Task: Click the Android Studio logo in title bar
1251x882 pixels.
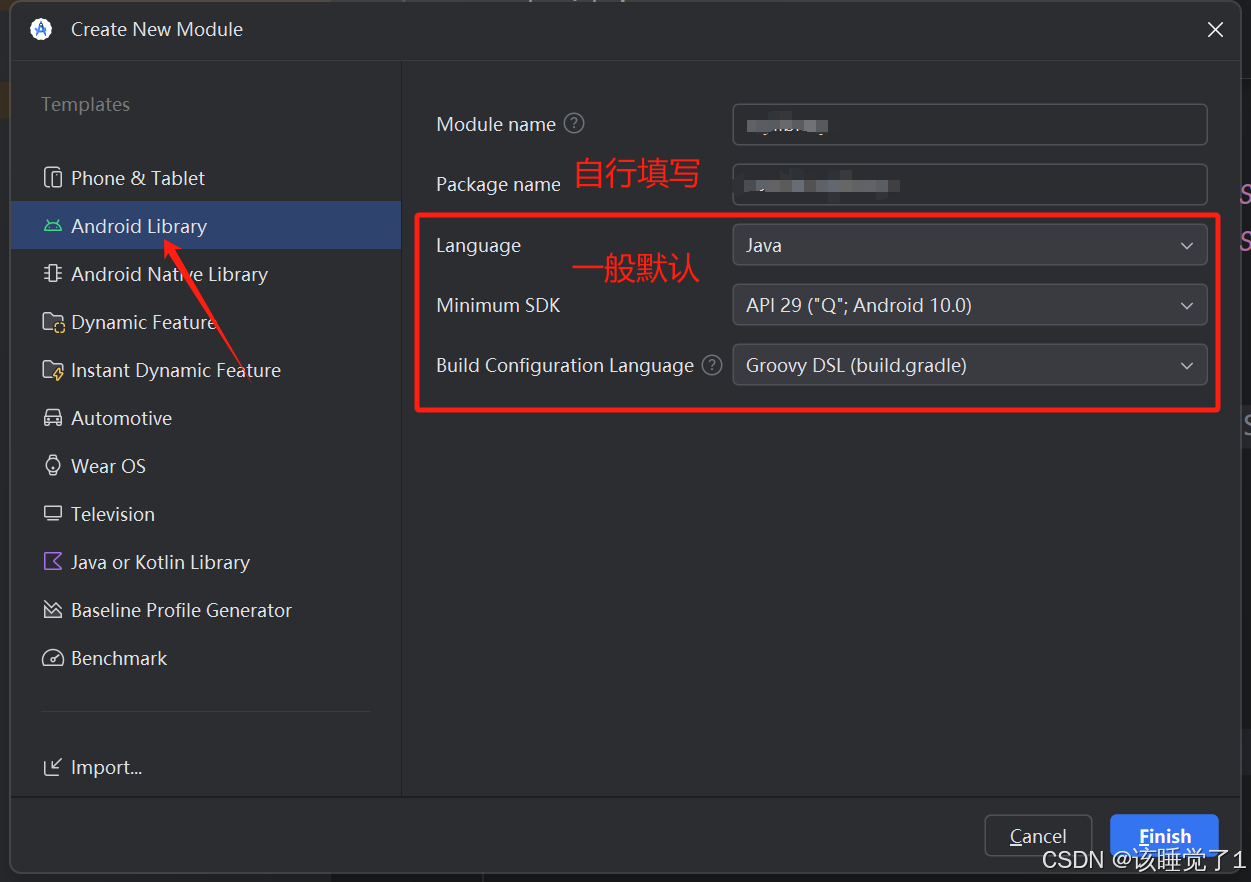Action: tap(40, 29)
